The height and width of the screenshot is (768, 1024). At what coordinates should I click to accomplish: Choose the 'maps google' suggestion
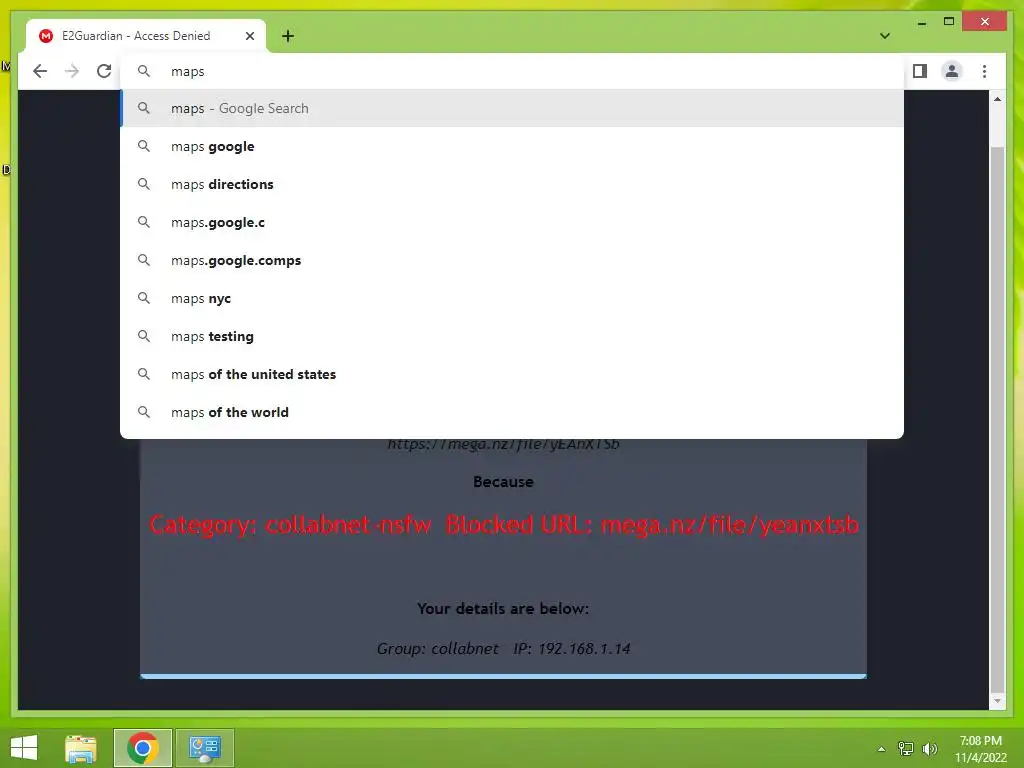point(512,146)
